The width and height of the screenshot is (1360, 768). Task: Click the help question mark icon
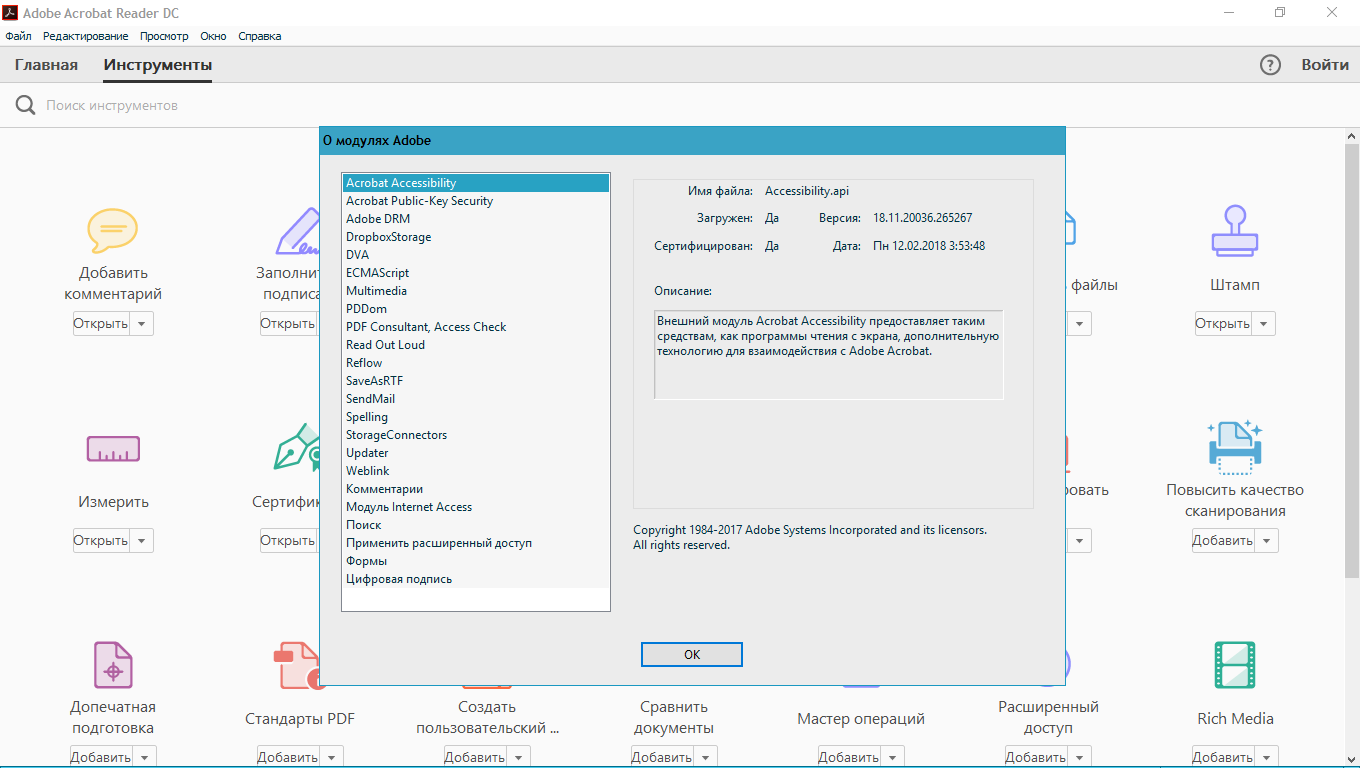point(1270,65)
